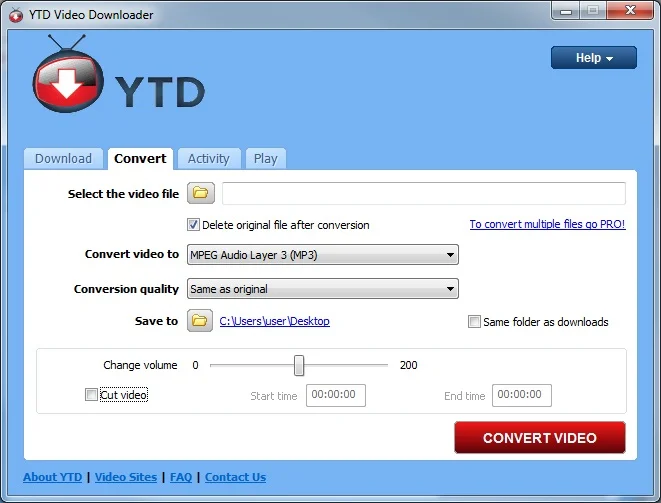Click the CONVERT VIDEO button
Viewport: 661px width, 503px height.
pyautogui.click(x=540, y=438)
